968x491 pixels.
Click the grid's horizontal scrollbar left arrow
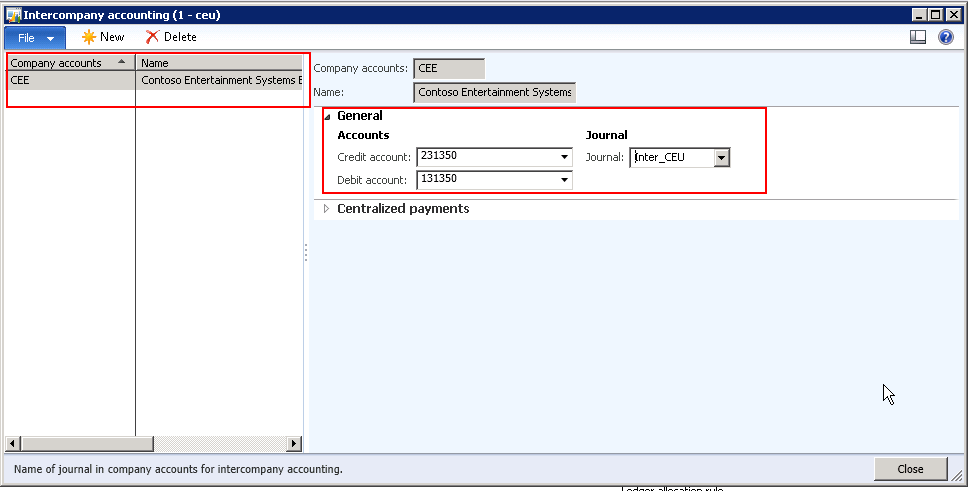tap(13, 443)
